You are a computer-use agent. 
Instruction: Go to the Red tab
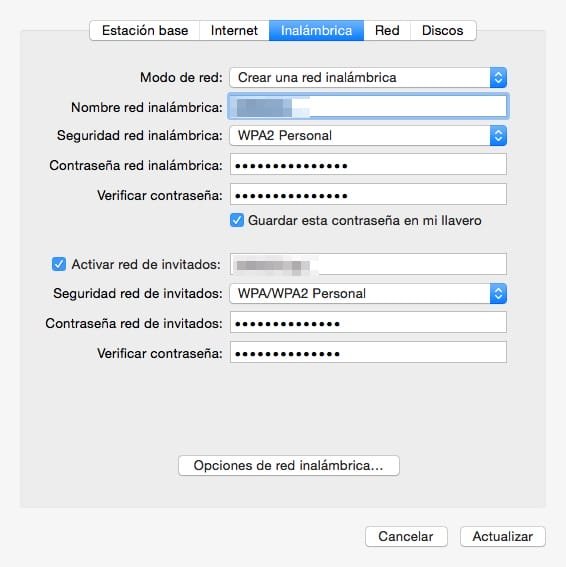tap(387, 30)
